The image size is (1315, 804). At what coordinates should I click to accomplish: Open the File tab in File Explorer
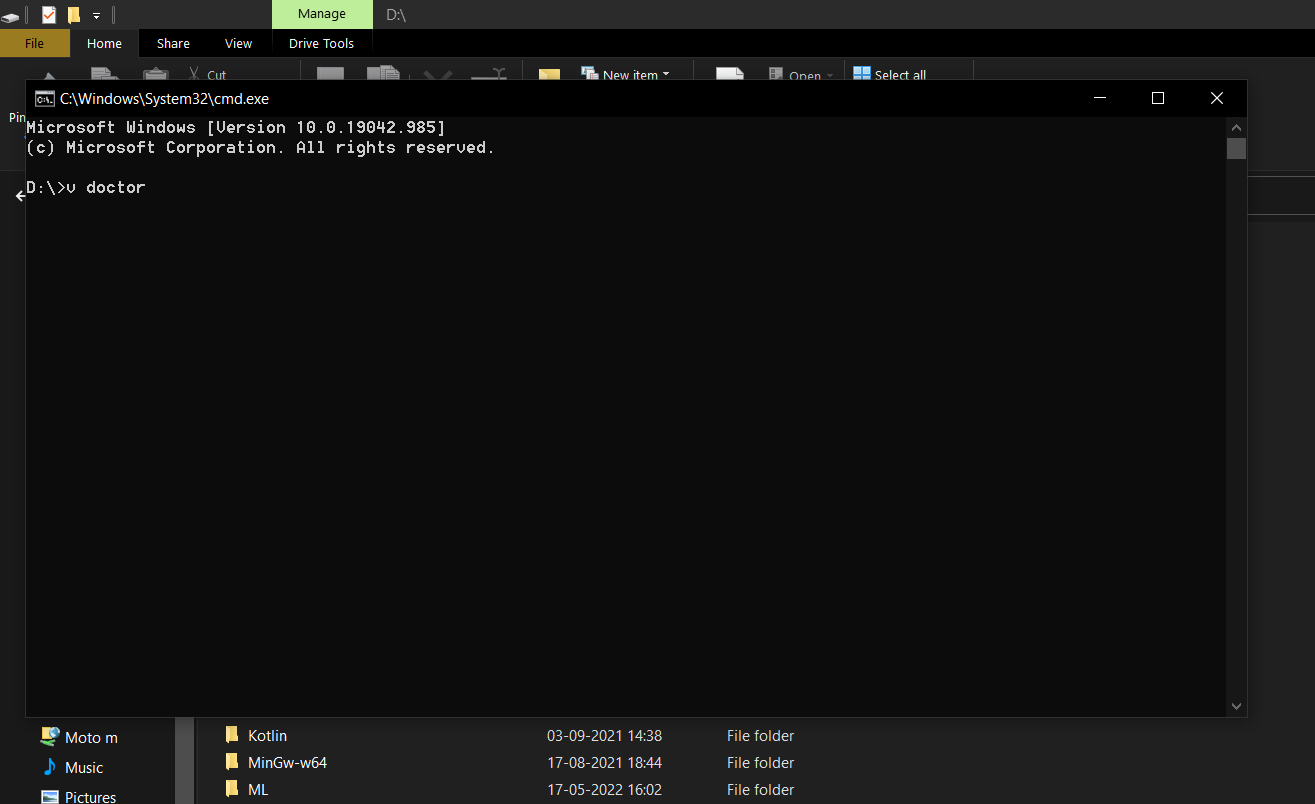34,43
